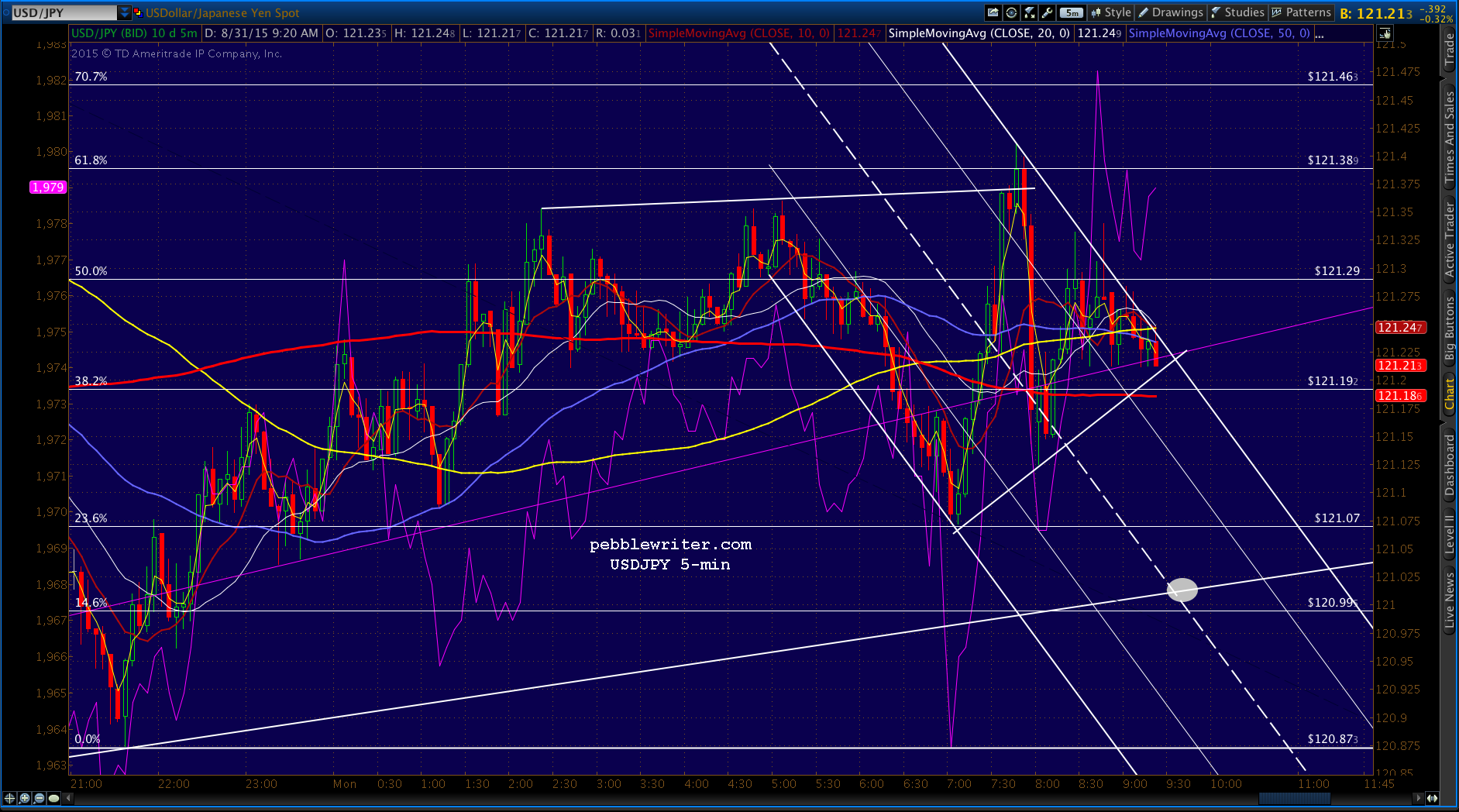Click the USD/JPY symbol input field
Viewport: 1459px width, 812px height.
tap(64, 12)
